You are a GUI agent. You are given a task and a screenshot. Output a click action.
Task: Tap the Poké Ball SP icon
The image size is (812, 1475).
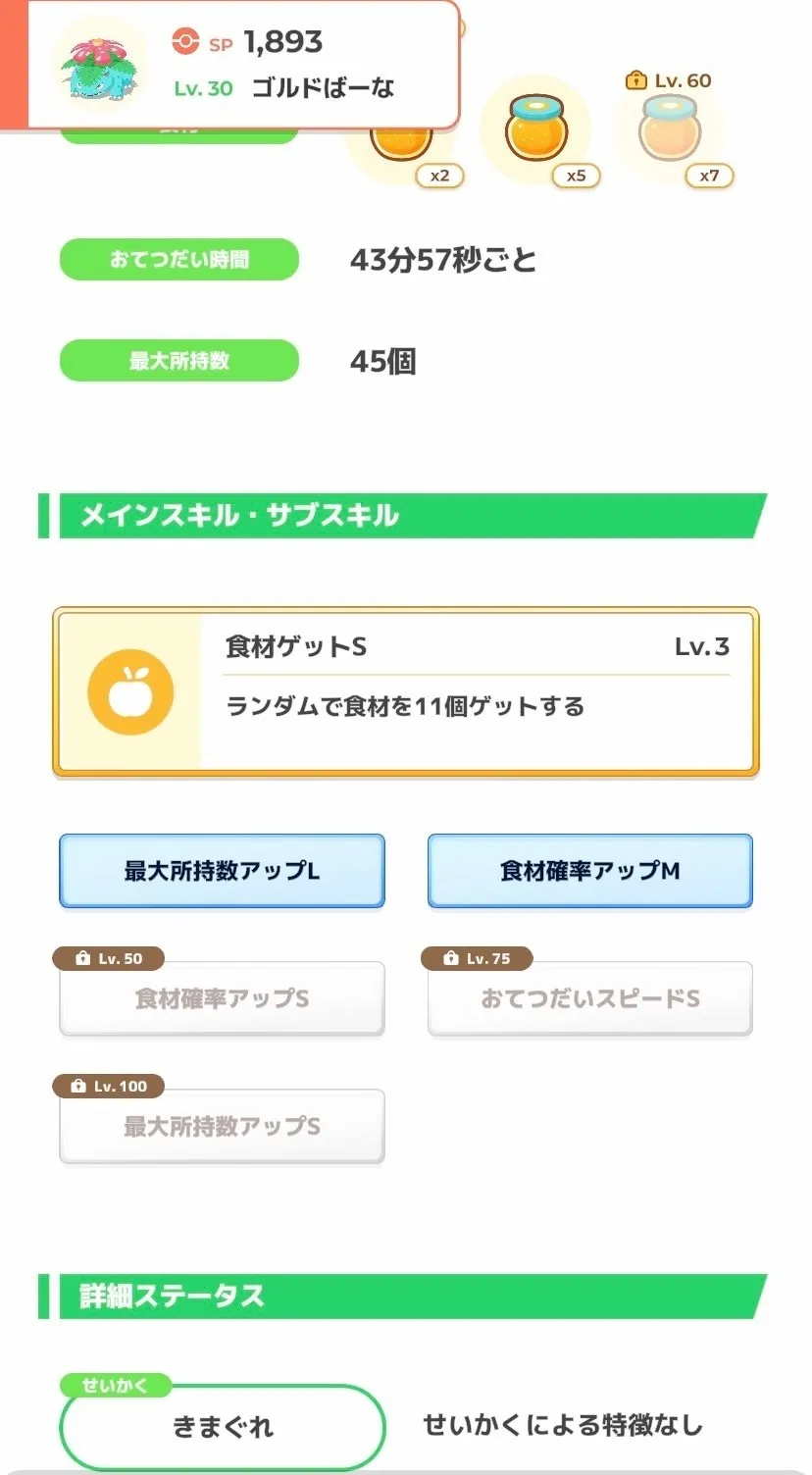click(x=184, y=41)
